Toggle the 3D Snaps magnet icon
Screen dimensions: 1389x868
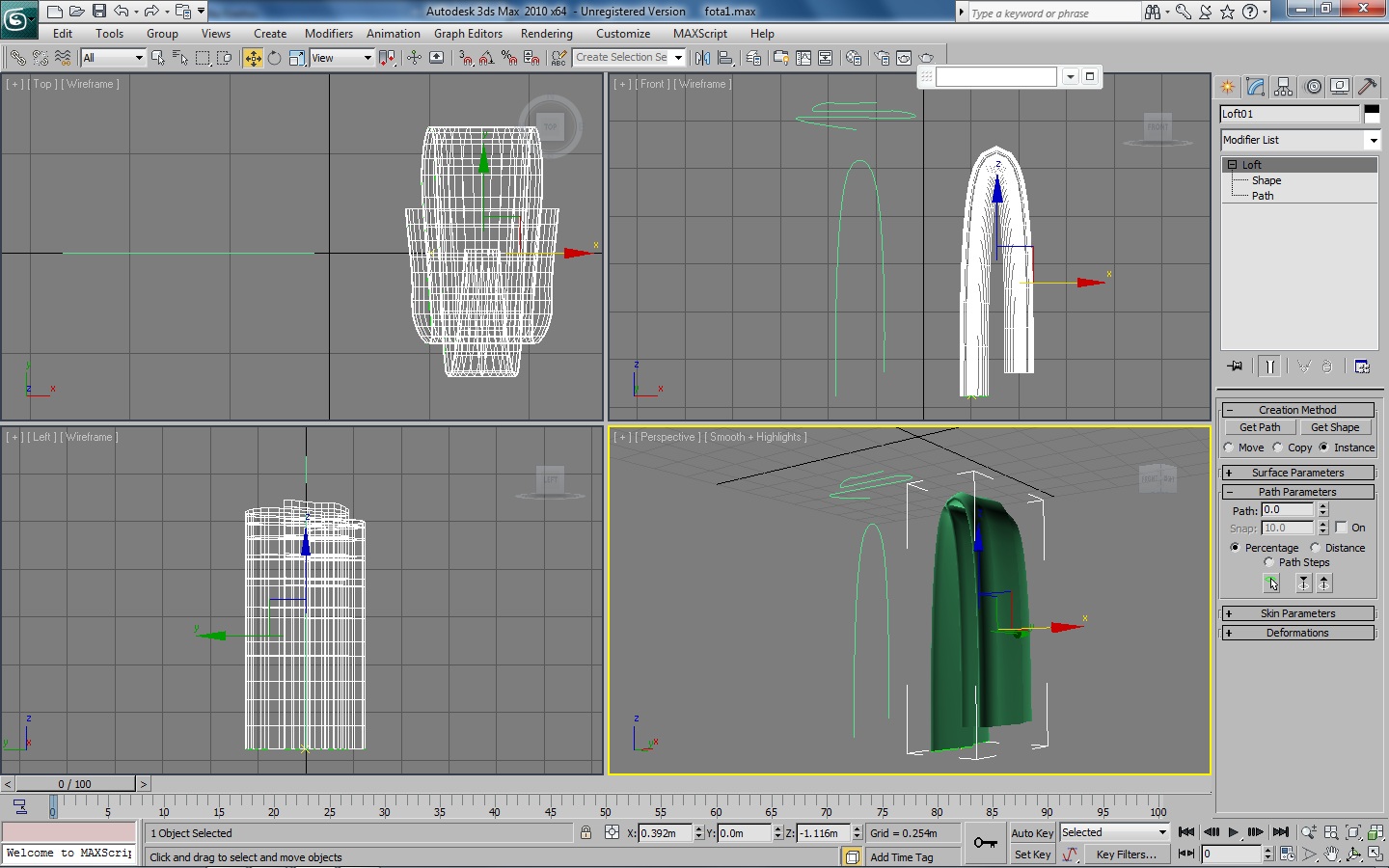tap(466, 58)
